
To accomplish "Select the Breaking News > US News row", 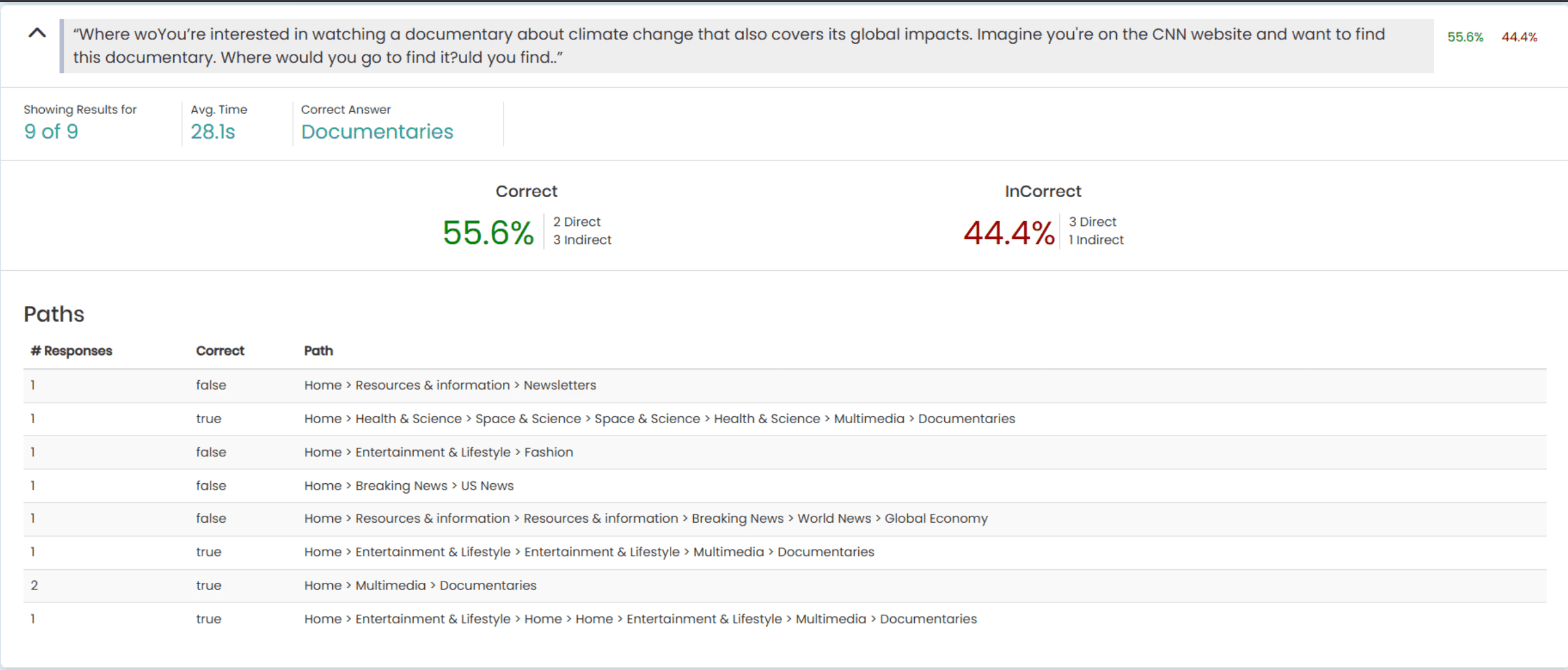I will pyautogui.click(x=409, y=486).
